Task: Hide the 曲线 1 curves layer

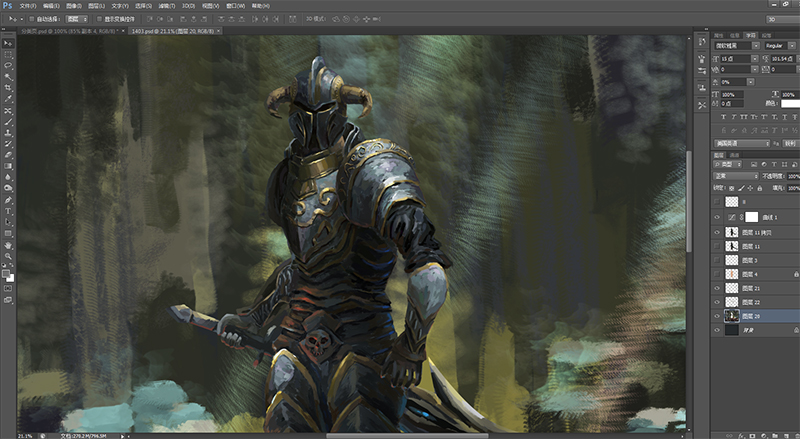Action: [x=717, y=217]
